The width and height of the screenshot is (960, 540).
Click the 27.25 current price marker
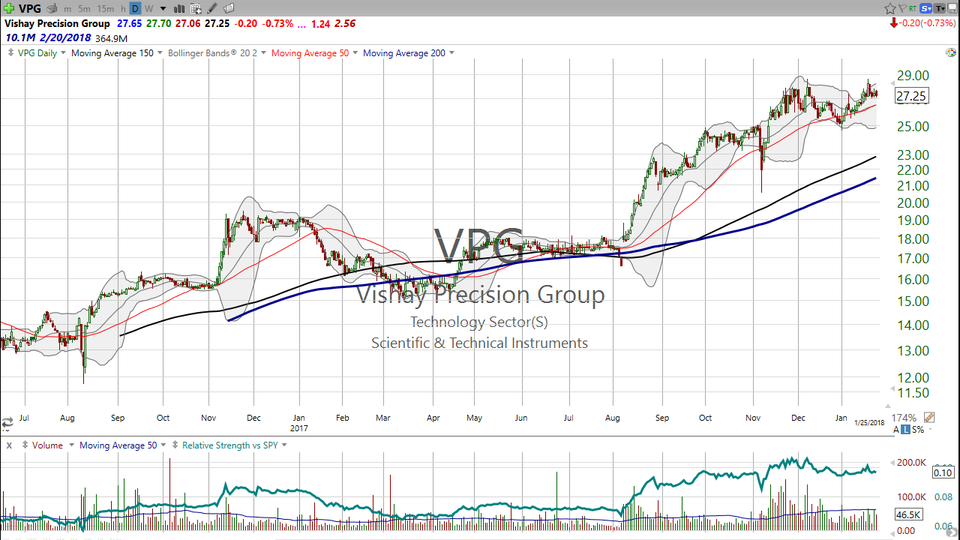pos(911,96)
